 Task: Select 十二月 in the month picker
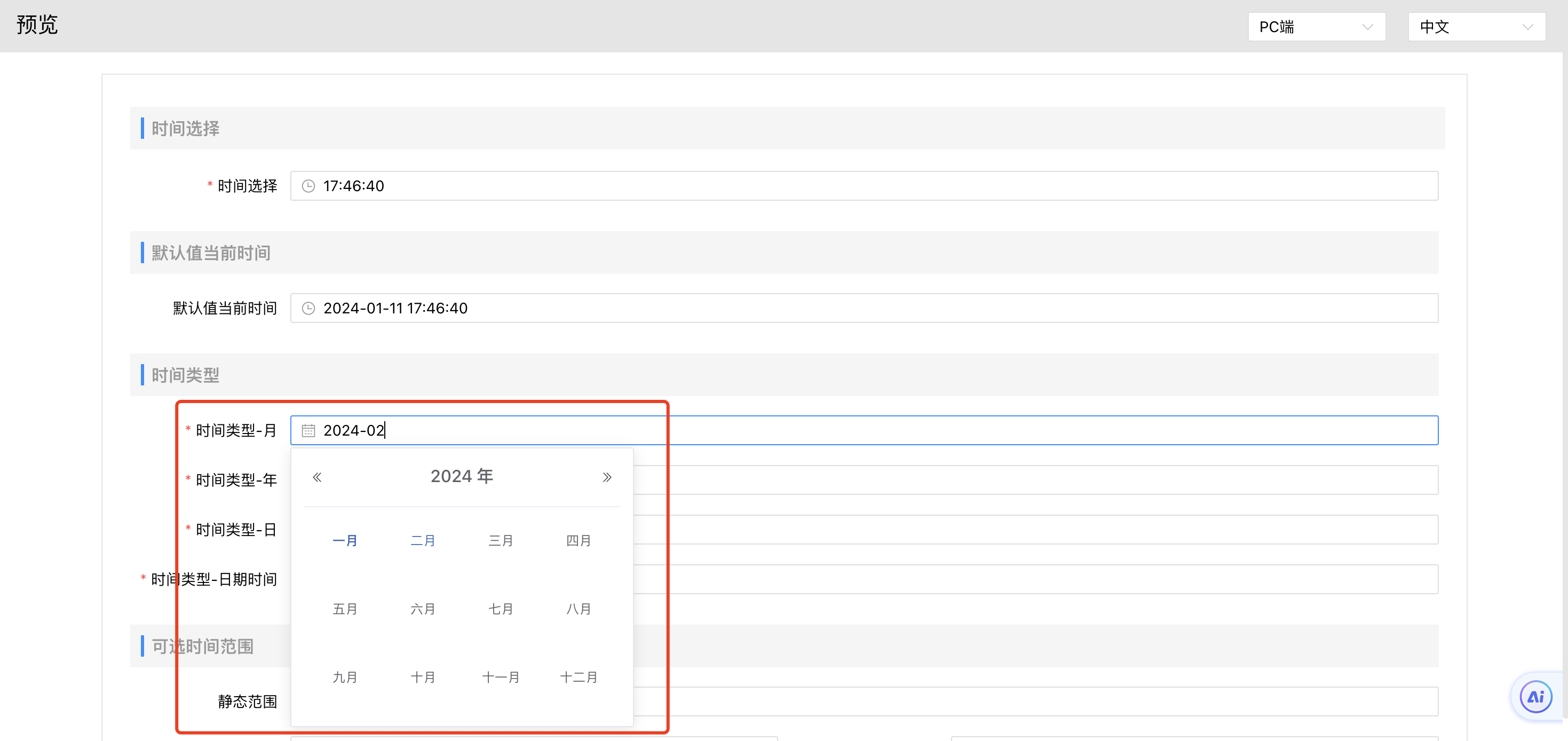click(x=579, y=677)
